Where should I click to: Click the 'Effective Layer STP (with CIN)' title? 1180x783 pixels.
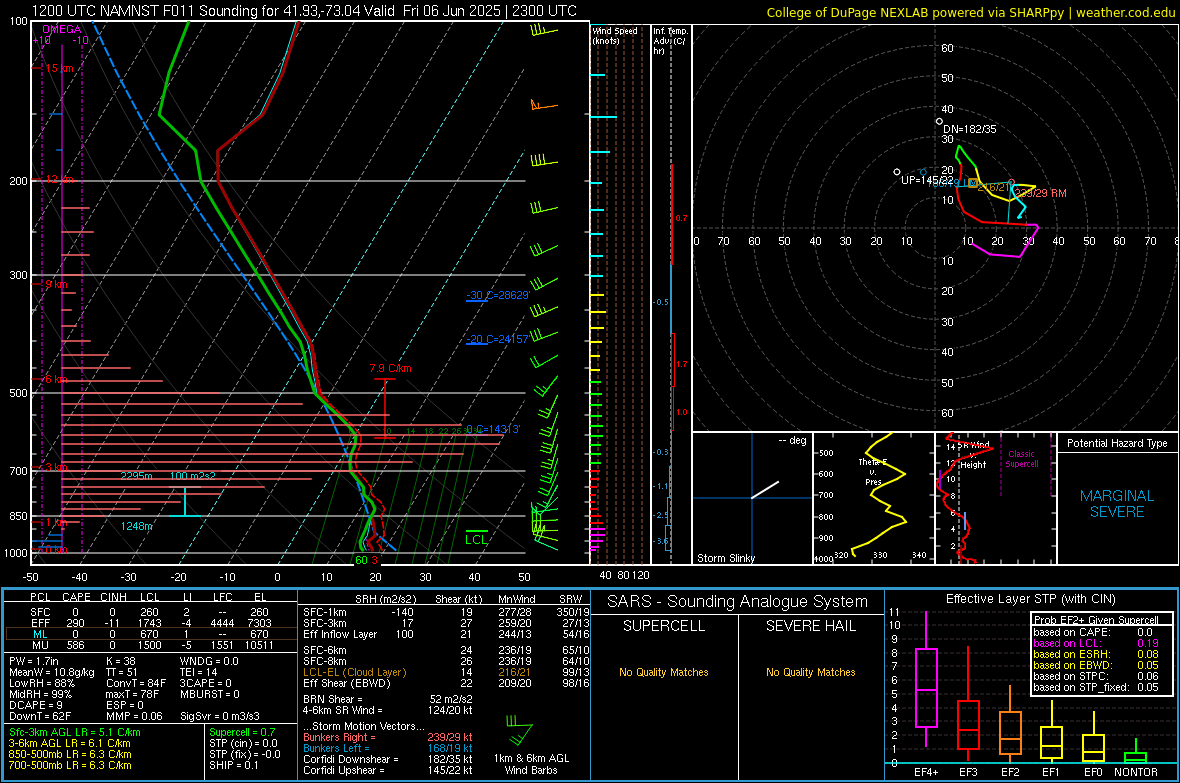[1030, 599]
